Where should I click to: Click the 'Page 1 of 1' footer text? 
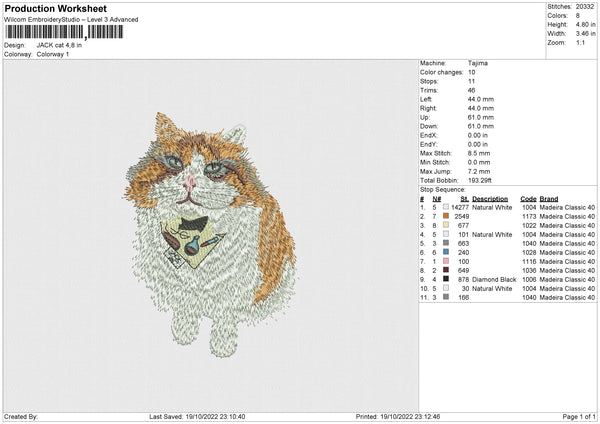(579, 416)
